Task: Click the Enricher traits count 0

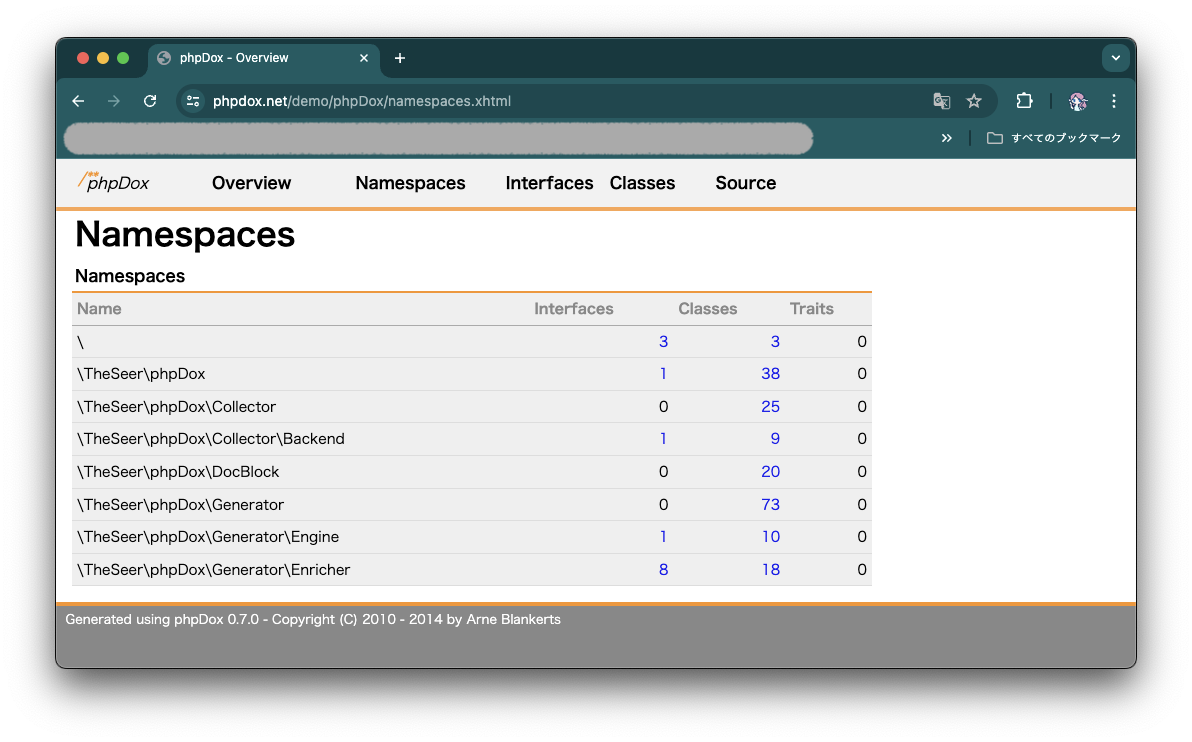Action: point(861,569)
